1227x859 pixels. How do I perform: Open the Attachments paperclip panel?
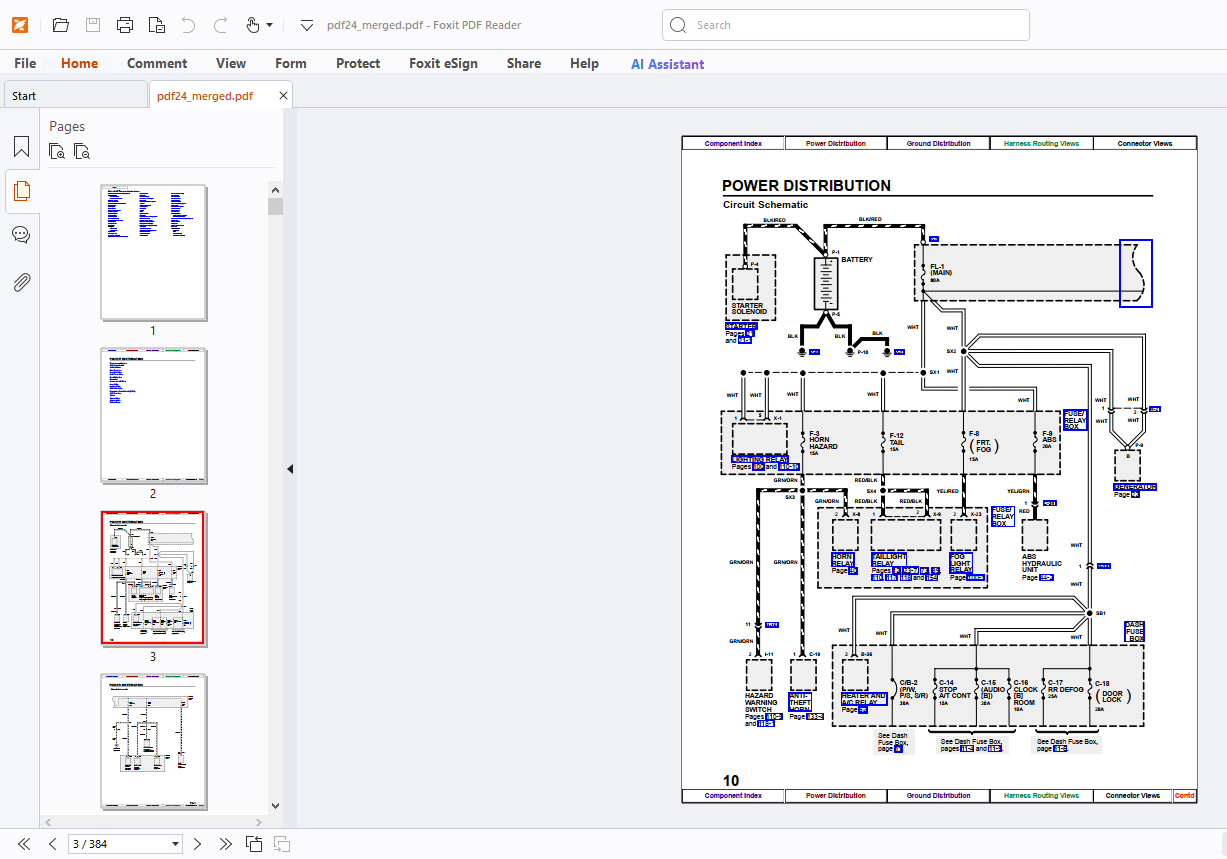21,282
